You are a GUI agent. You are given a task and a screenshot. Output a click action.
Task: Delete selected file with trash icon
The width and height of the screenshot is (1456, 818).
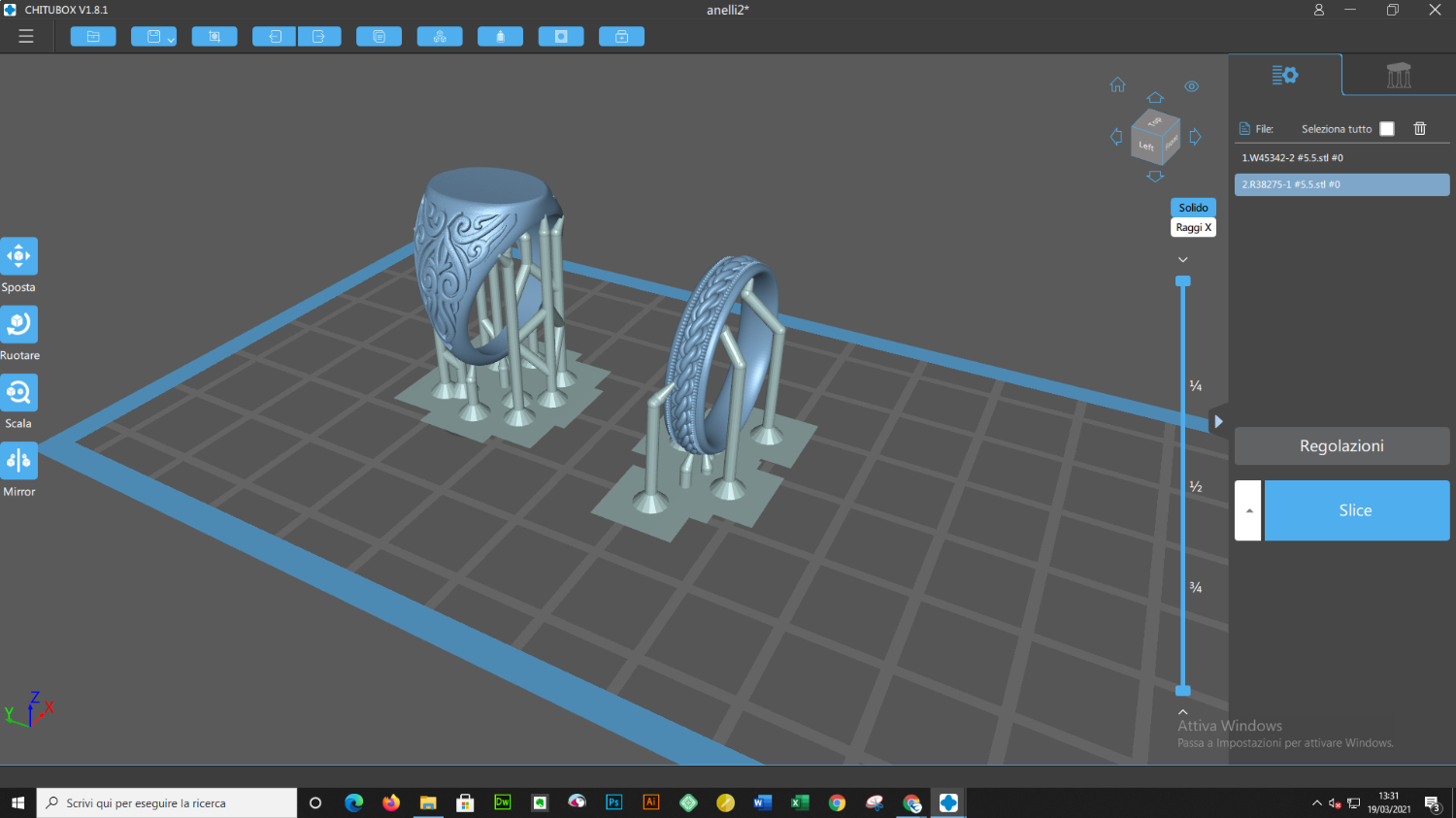point(1420,129)
